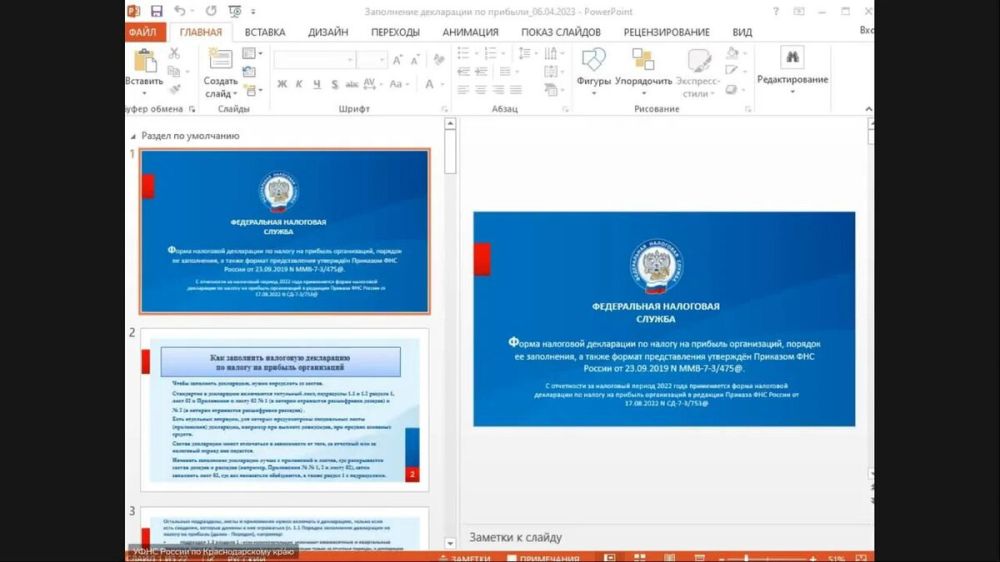This screenshot has height=562, width=1000.
Task: Undo the last action
Action: [x=180, y=11]
